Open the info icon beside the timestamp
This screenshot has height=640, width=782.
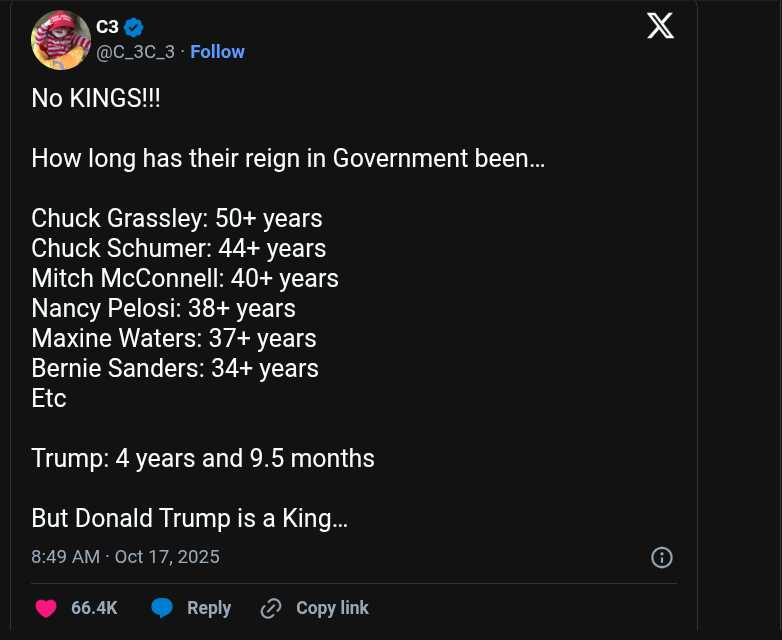661,557
